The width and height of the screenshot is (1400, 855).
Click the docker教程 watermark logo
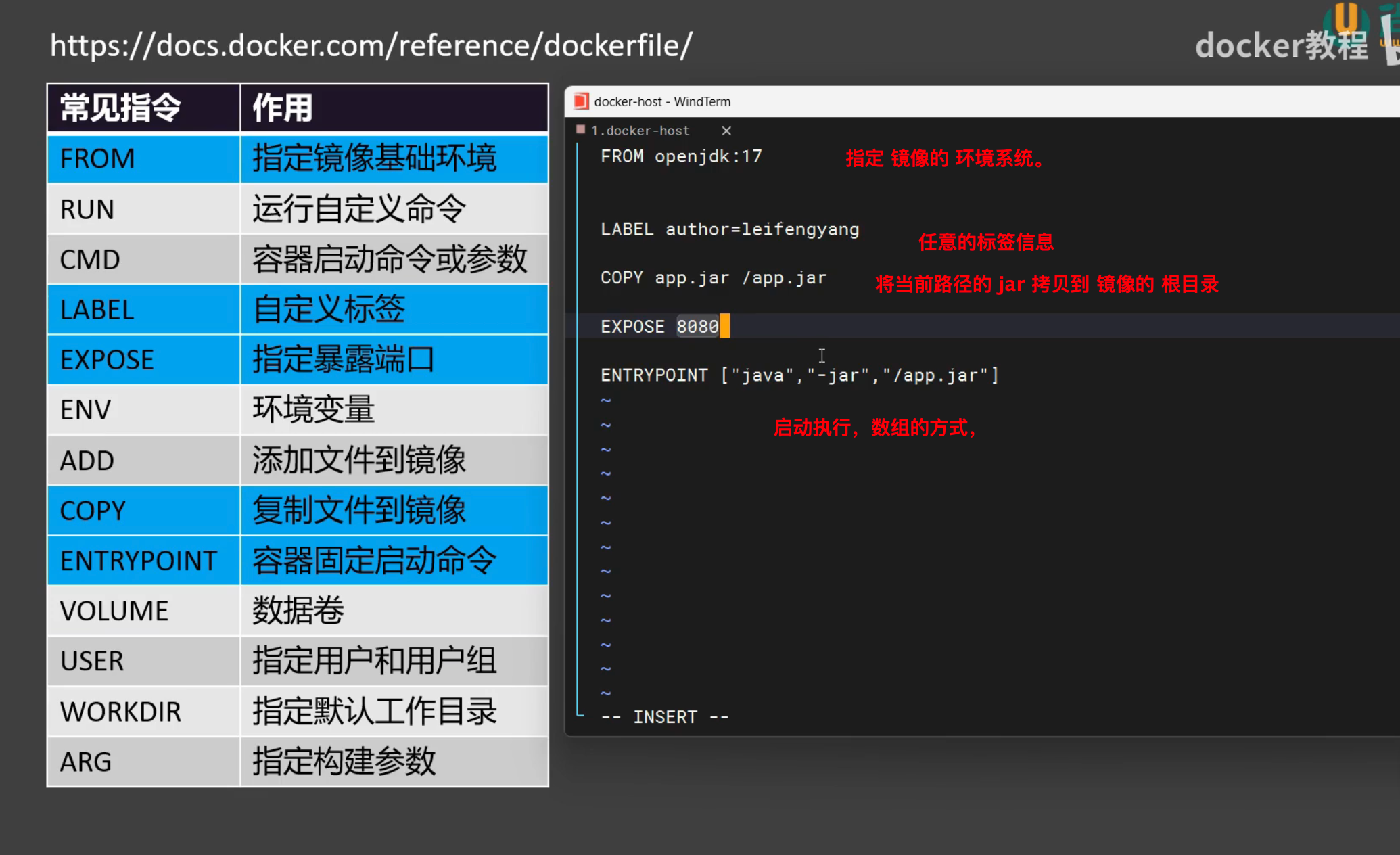(1281, 46)
